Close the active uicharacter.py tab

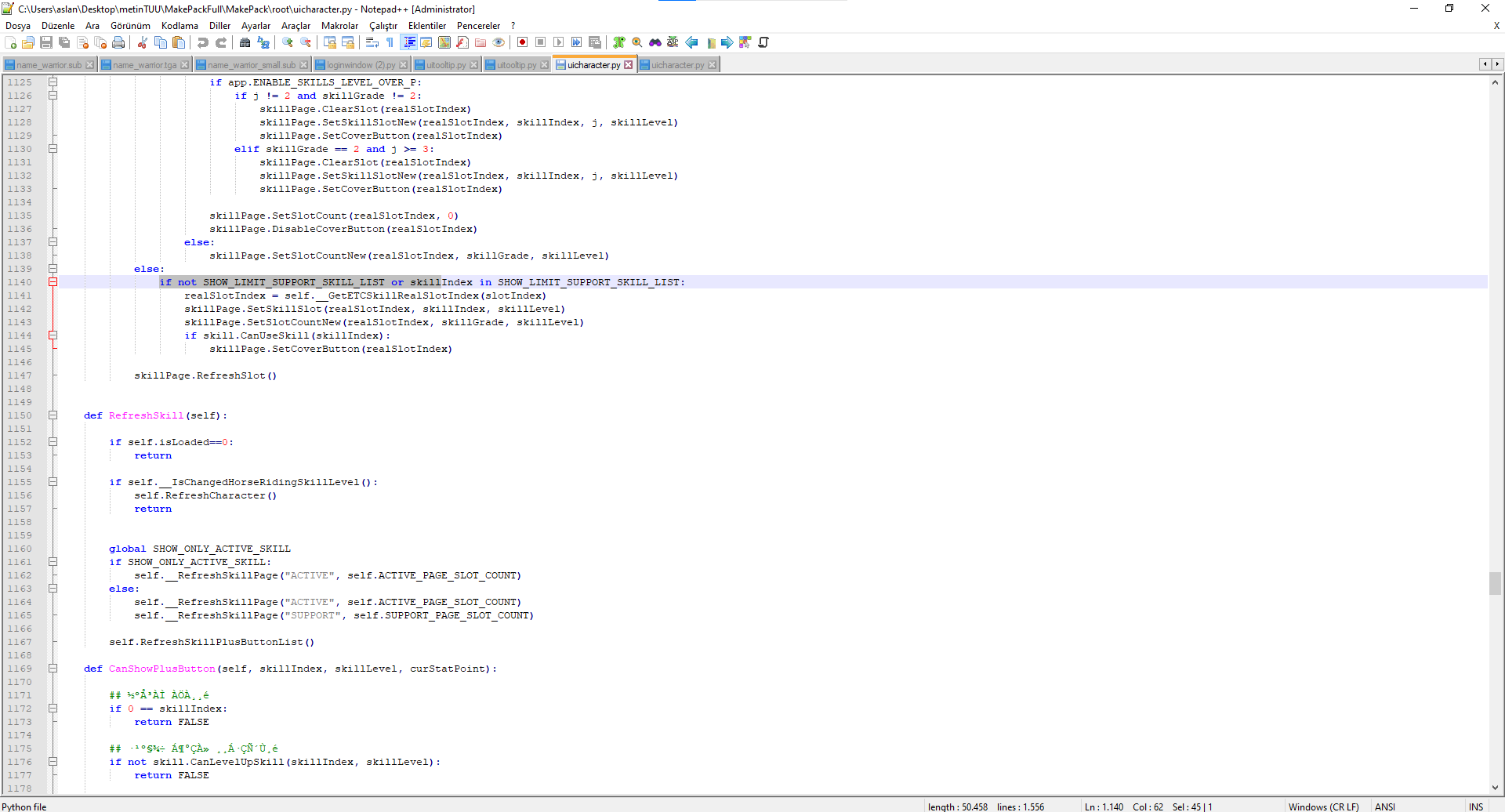click(x=628, y=65)
